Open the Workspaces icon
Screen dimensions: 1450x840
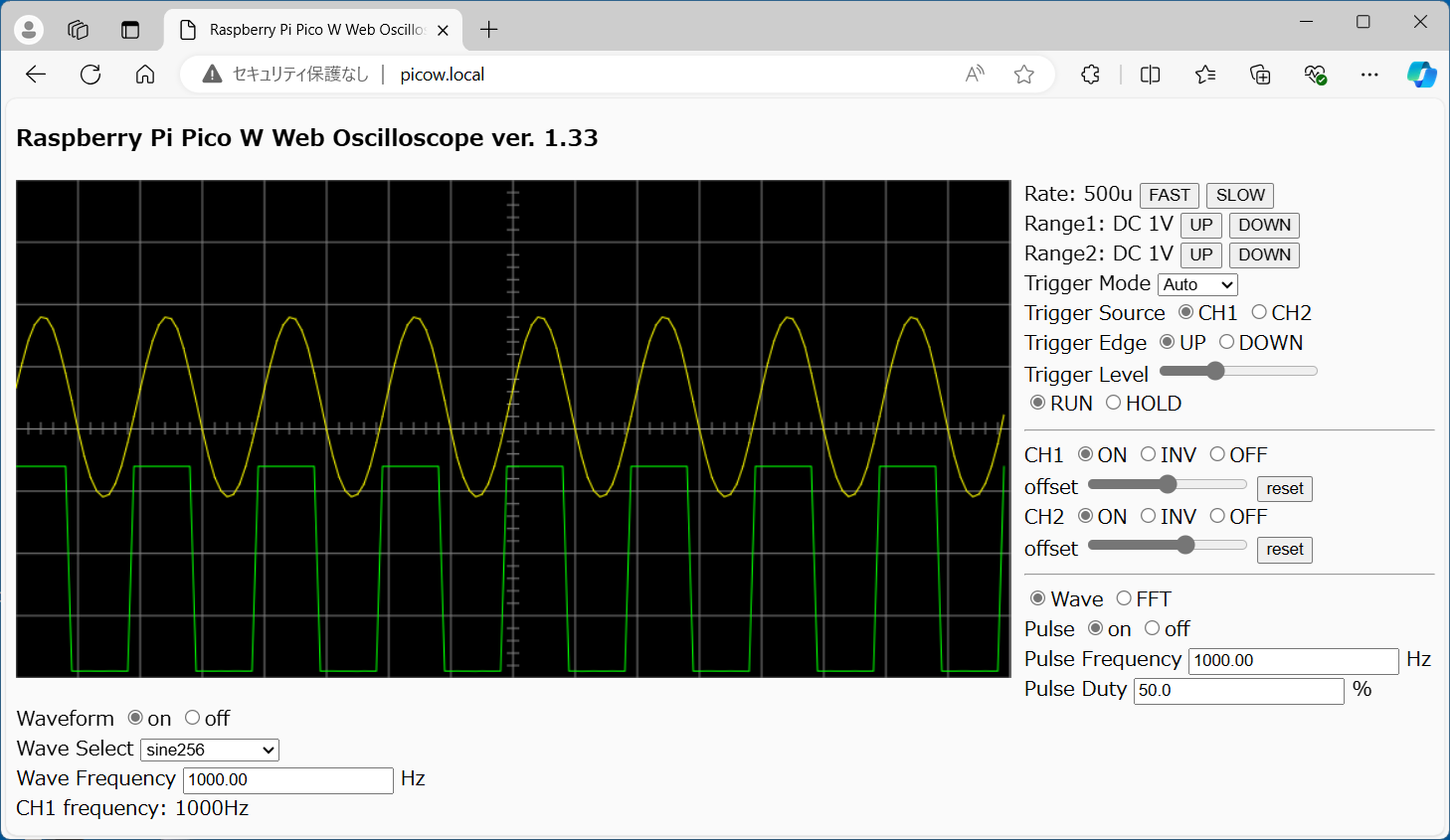(79, 30)
